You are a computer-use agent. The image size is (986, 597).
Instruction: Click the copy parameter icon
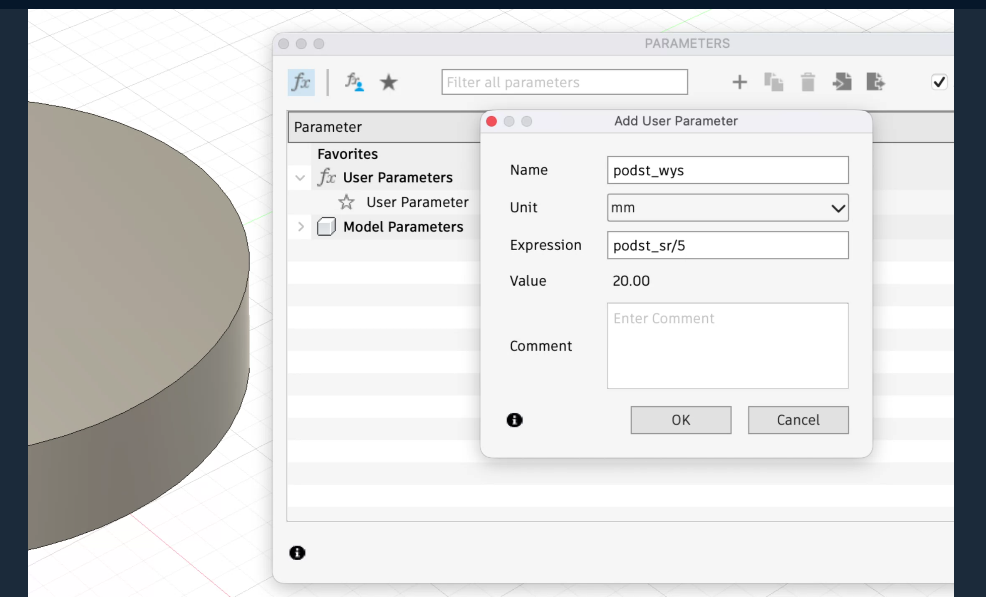(x=774, y=82)
